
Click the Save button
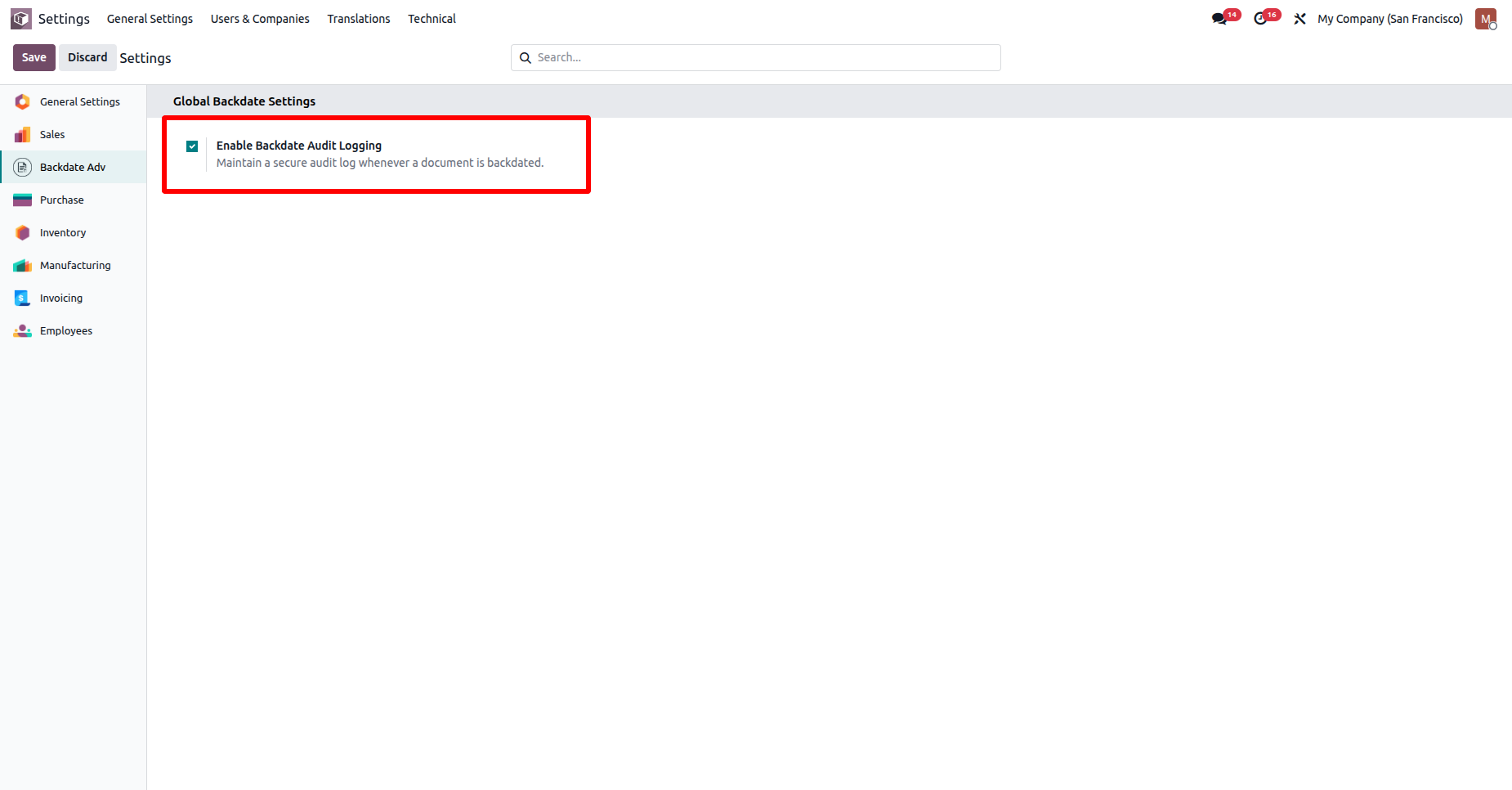pos(34,57)
